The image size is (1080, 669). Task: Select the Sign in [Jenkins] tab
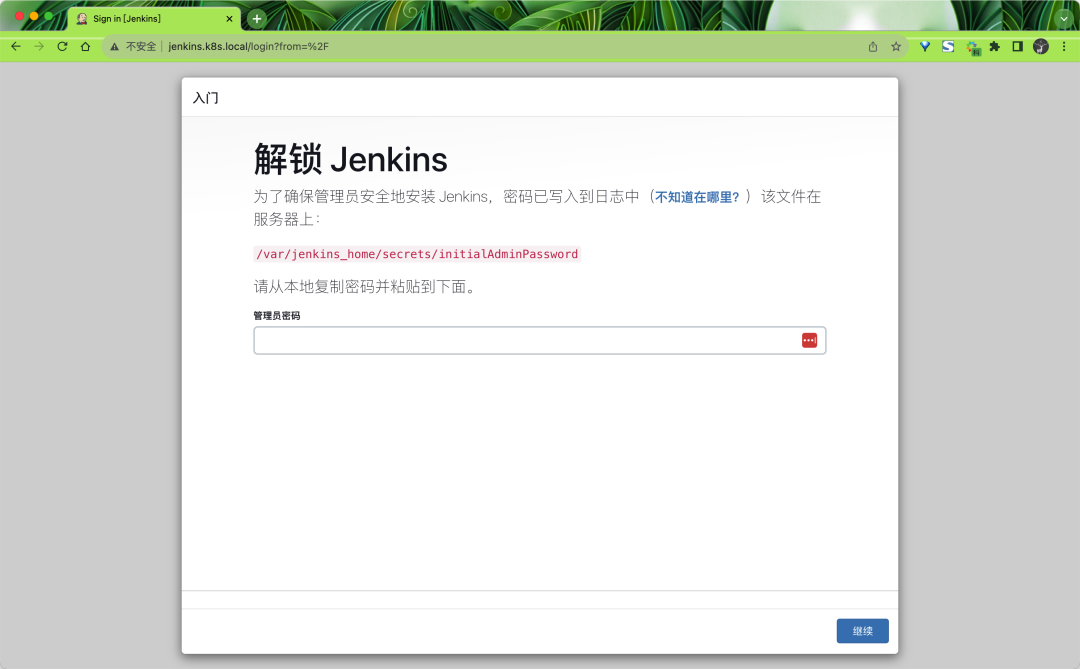pos(154,19)
